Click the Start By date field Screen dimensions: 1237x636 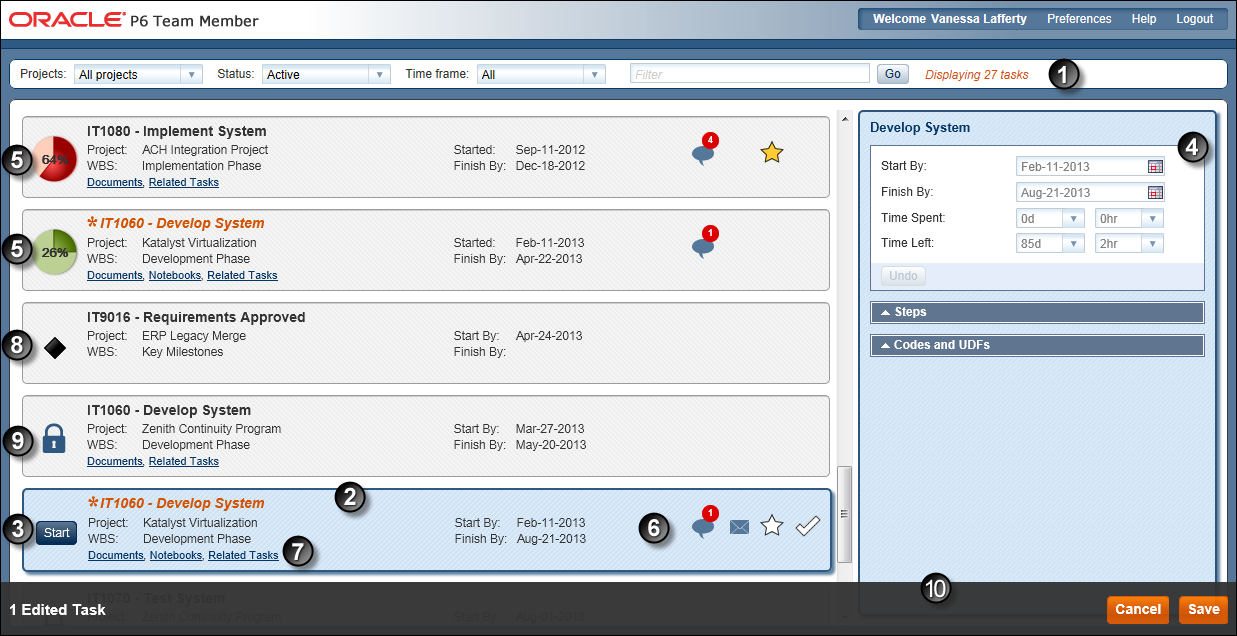1081,166
